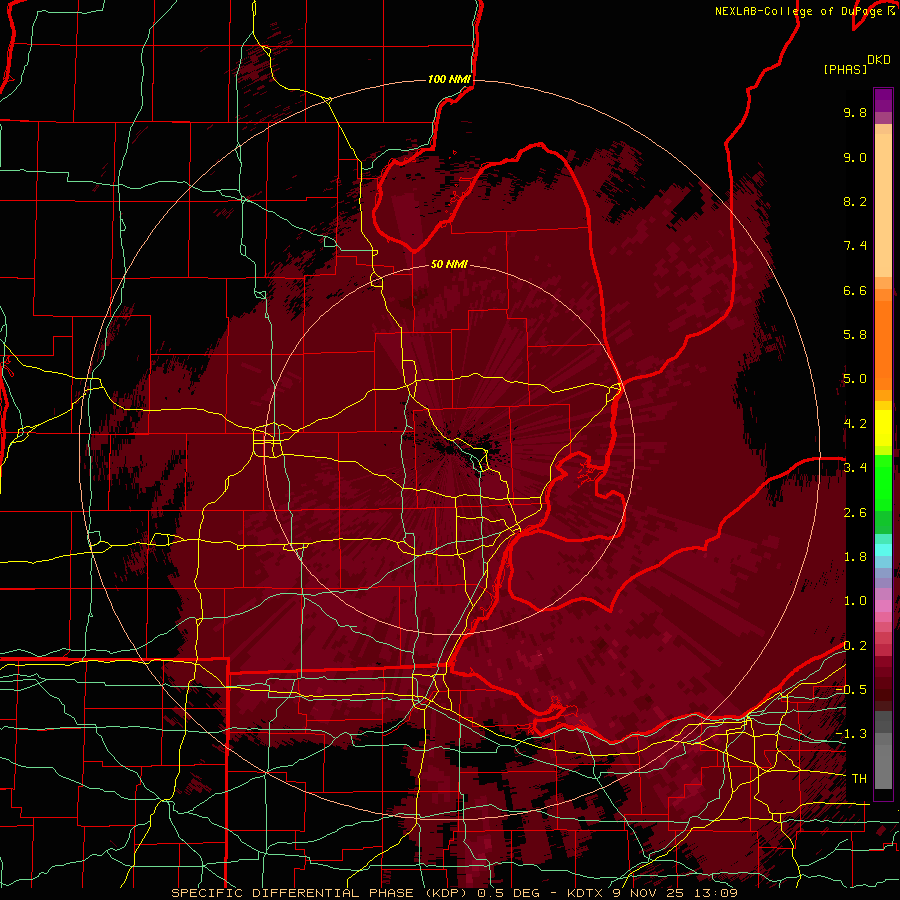The height and width of the screenshot is (900, 900).
Task: Click the KDTX radar site at the map center
Action: coord(449,449)
